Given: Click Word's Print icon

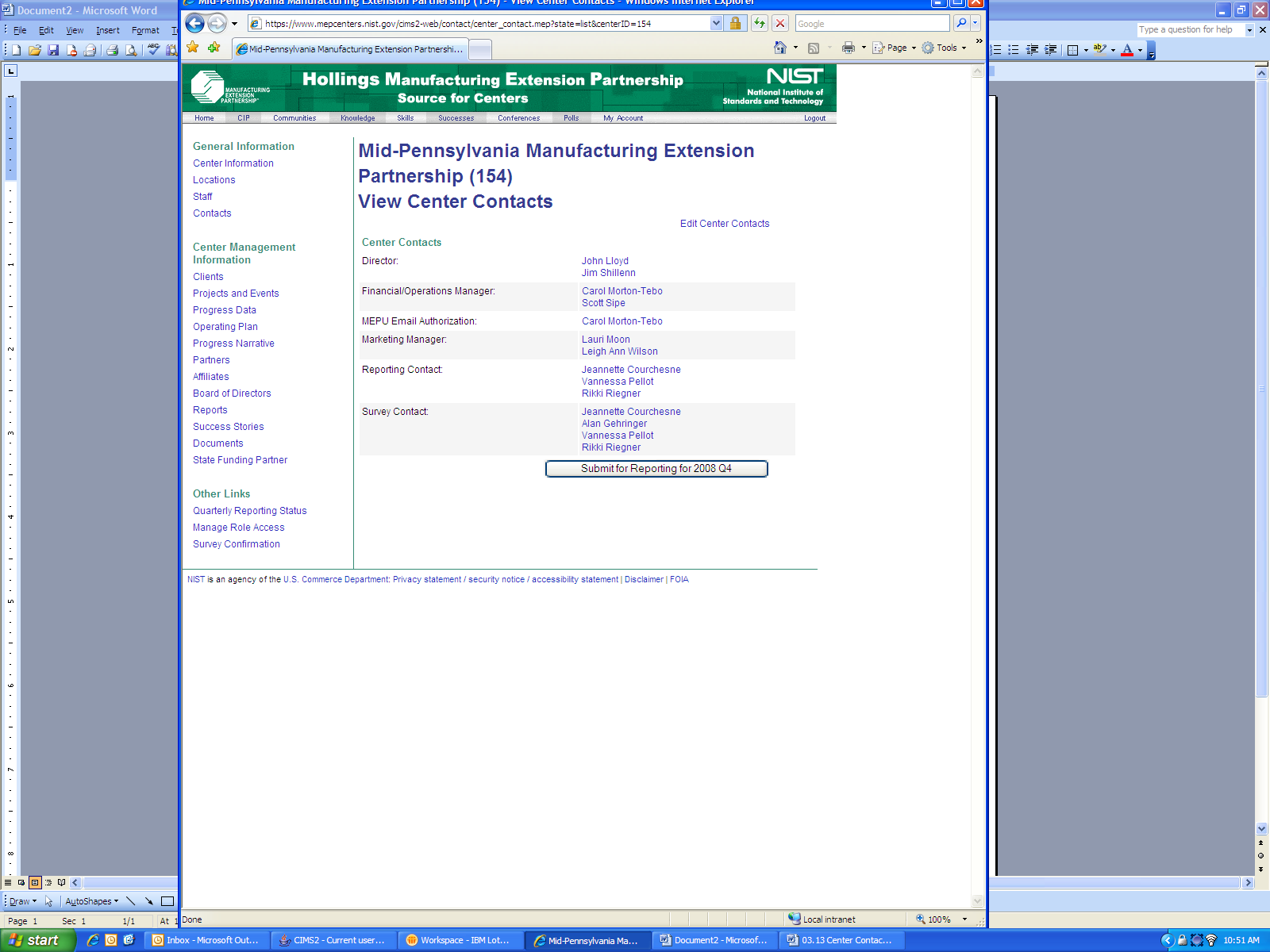Looking at the screenshot, I should click(x=112, y=50).
